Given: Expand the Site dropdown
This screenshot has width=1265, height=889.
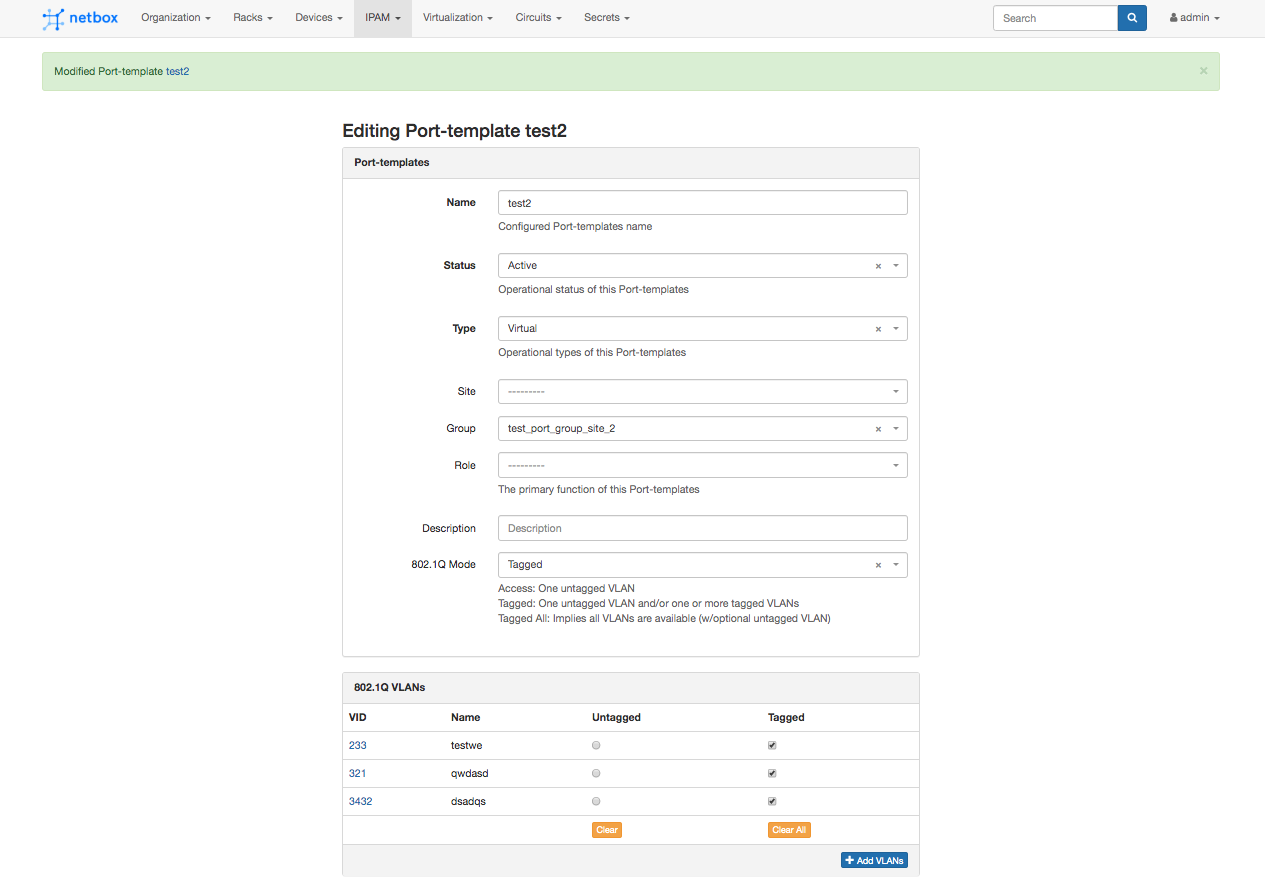Looking at the screenshot, I should coord(895,392).
